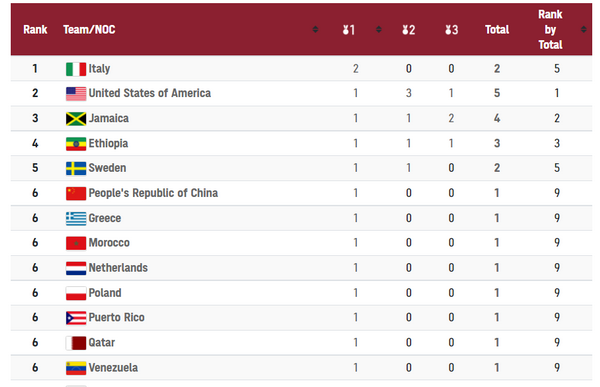600x387 pixels.
Task: Click the Jamaica flag icon
Action: coord(76,119)
